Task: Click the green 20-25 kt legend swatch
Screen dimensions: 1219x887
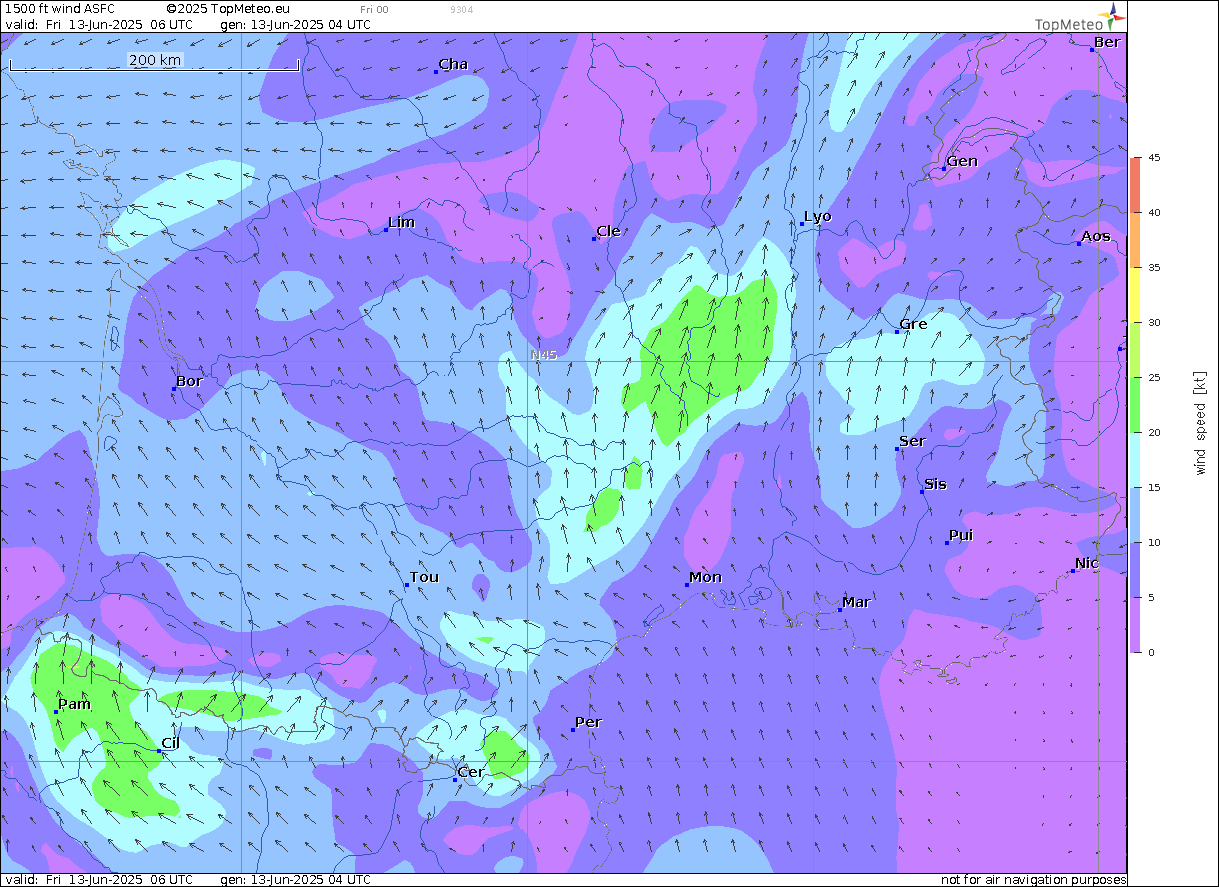Action: click(1135, 404)
